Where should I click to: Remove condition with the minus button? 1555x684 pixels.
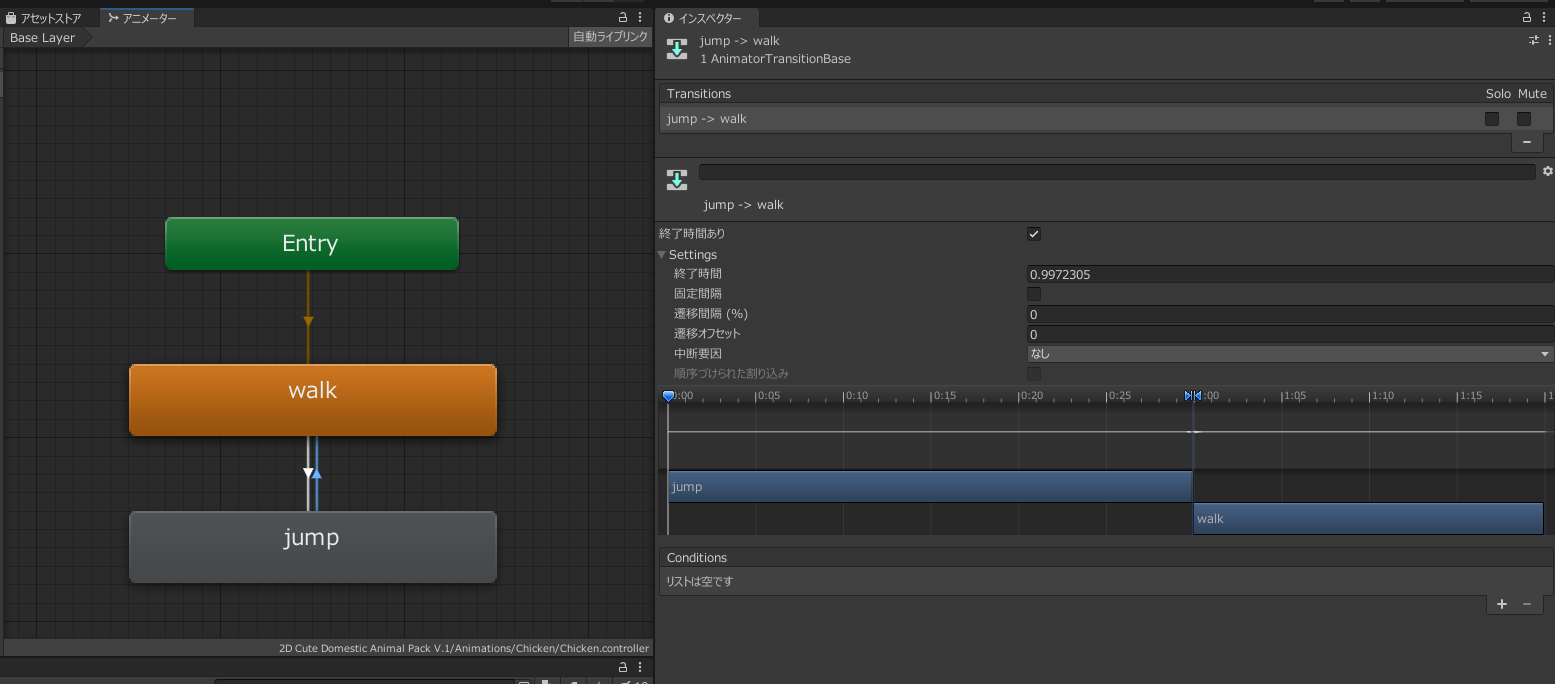click(1526, 604)
